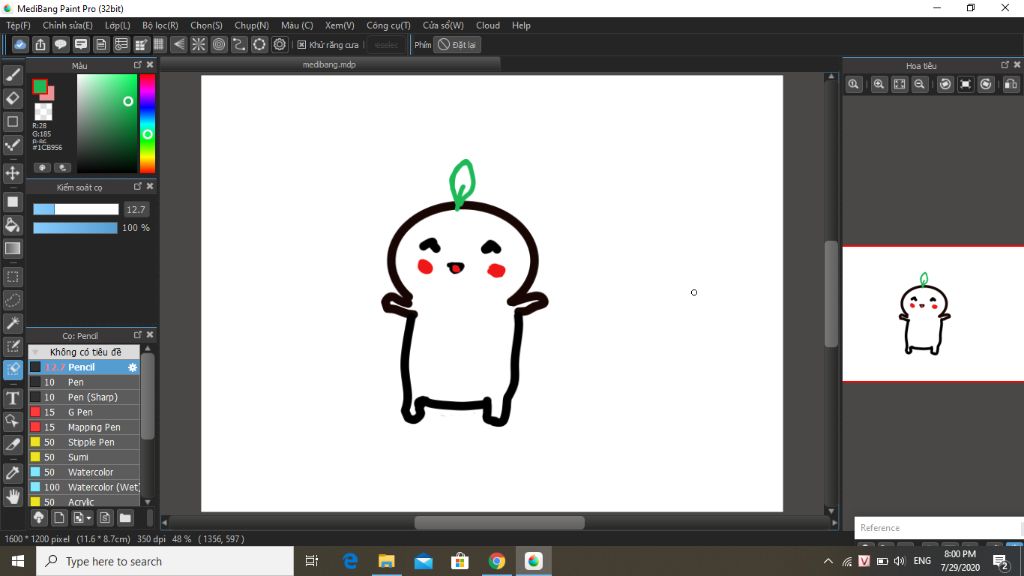Open the speech bubble icon in toolbar
The width and height of the screenshot is (1024, 576).
point(61,44)
